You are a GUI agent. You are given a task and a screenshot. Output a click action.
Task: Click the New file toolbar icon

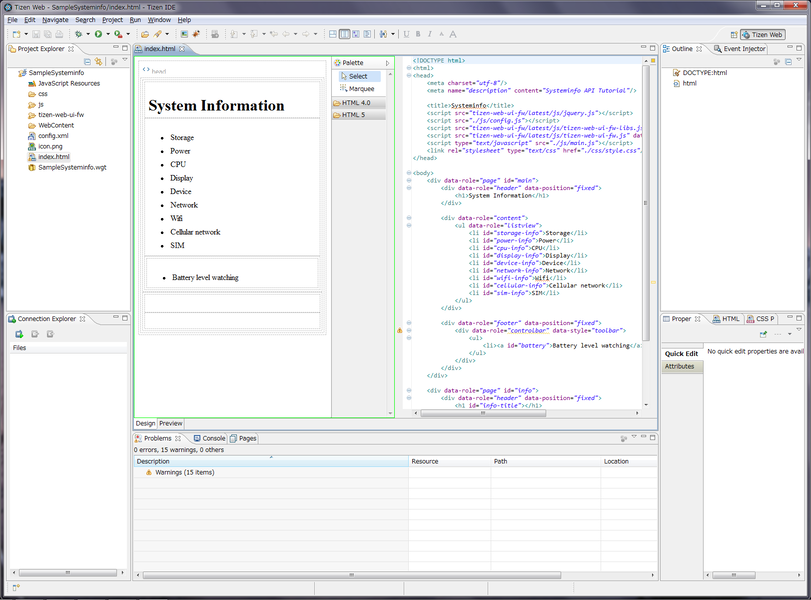coord(17,34)
